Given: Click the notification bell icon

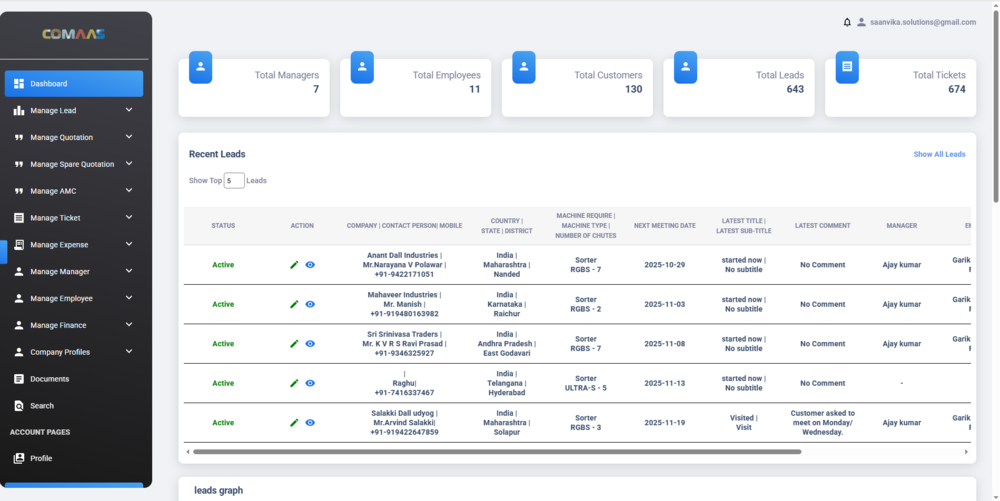Looking at the screenshot, I should [x=847, y=22].
